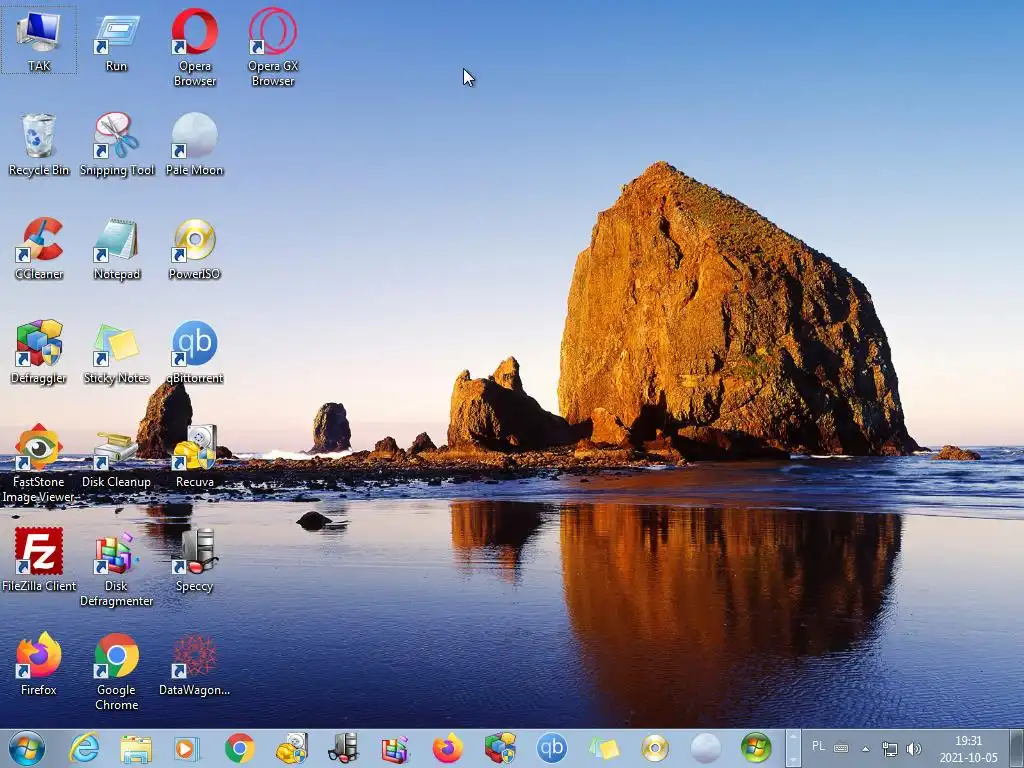Launch PowerISO from the taskbar
The height and width of the screenshot is (768, 1024).
click(x=655, y=748)
